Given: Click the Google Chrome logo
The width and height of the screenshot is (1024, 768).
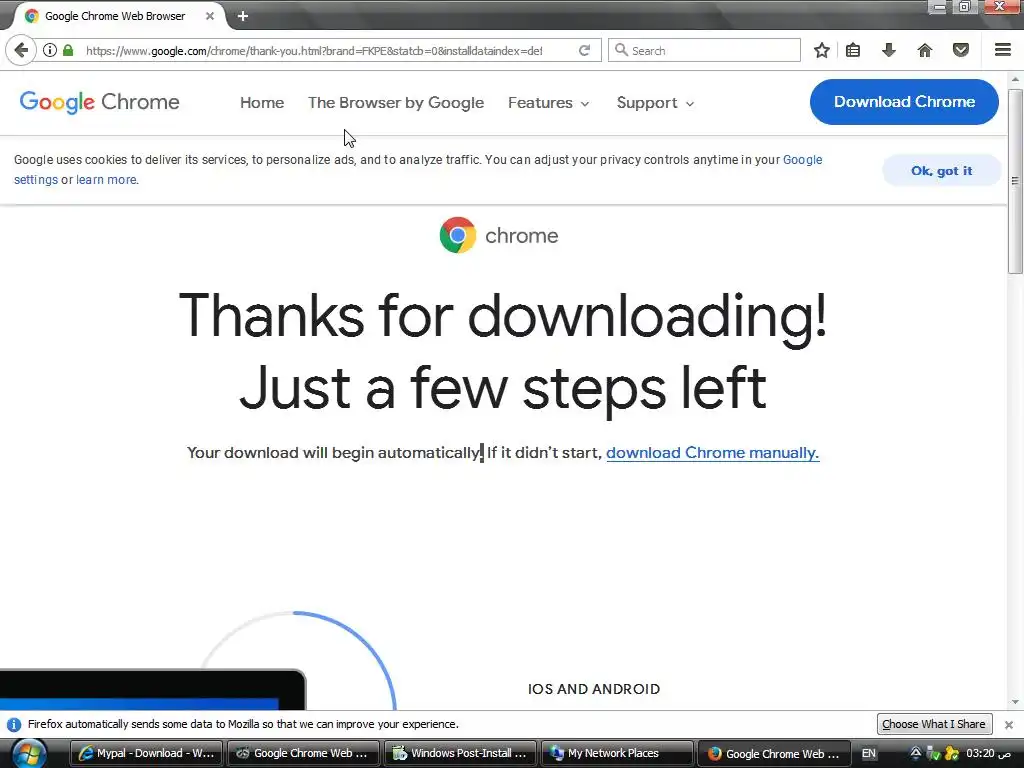Looking at the screenshot, I should click(99, 102).
